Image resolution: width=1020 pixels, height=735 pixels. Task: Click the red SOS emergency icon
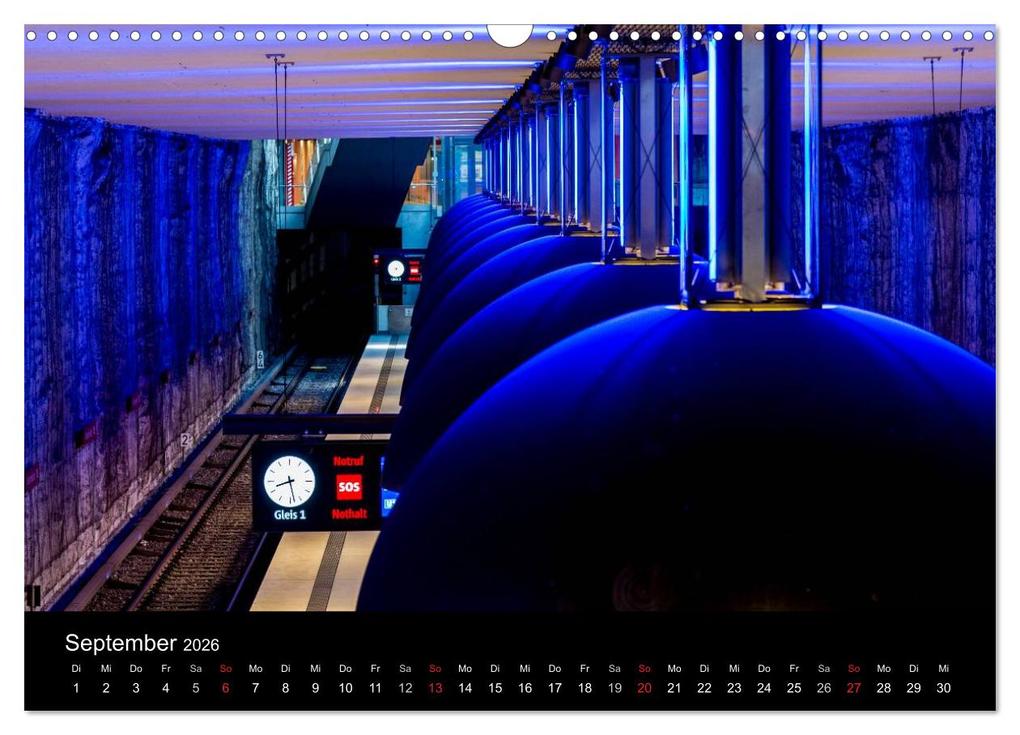click(350, 487)
